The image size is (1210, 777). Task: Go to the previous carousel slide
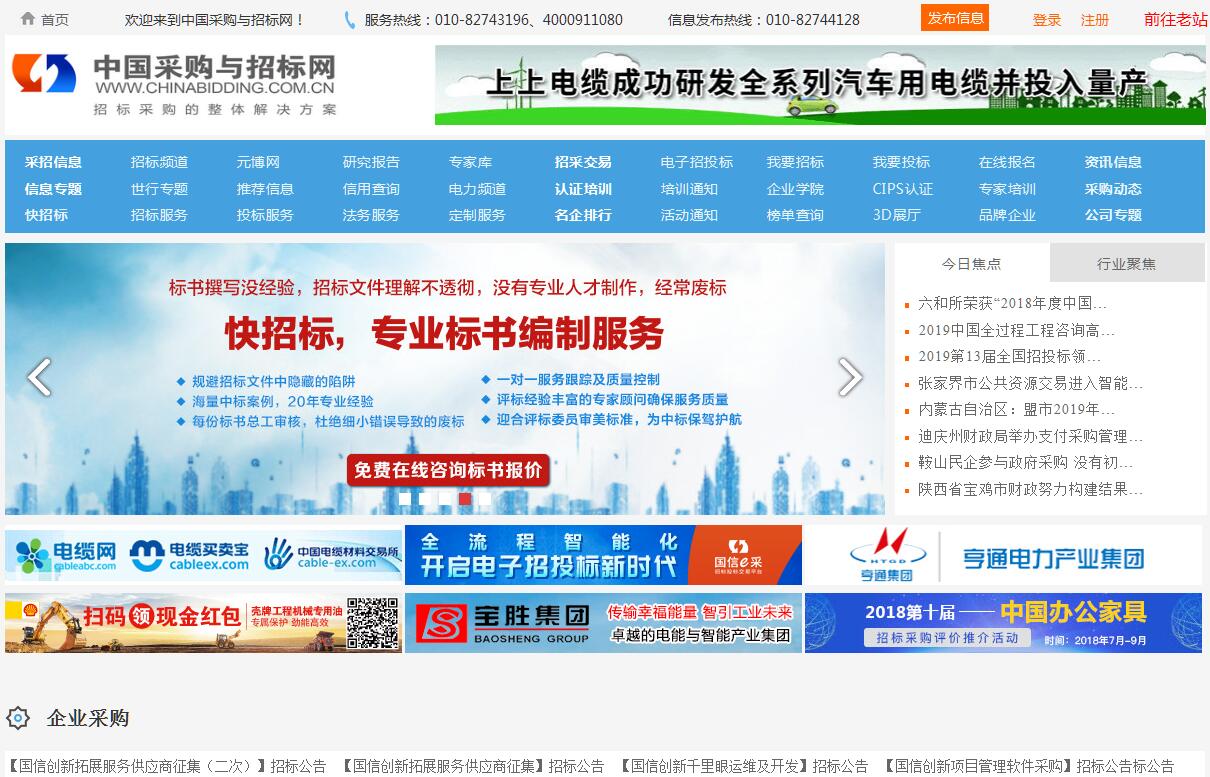pyautogui.click(x=39, y=377)
